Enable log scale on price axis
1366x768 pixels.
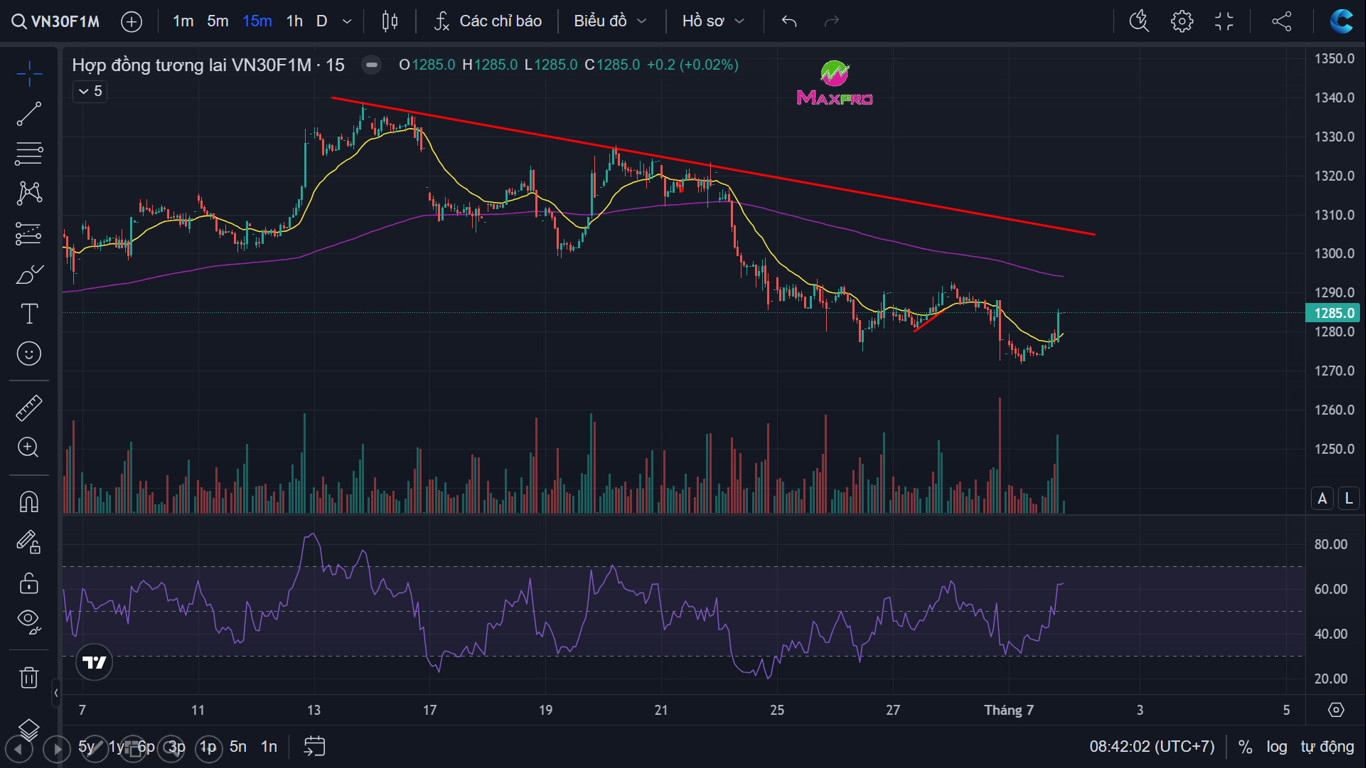(x=1277, y=746)
